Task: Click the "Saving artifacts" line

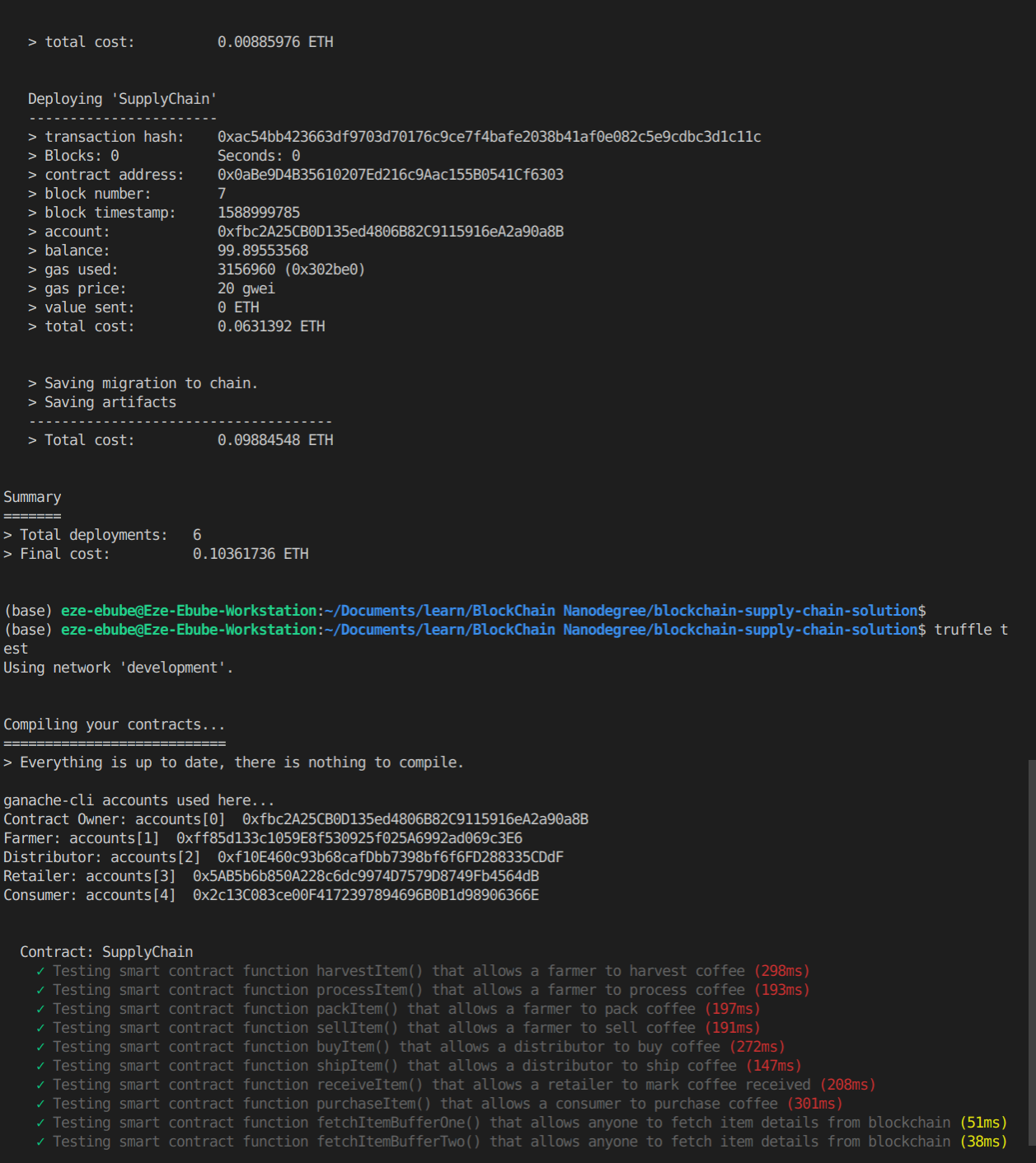Action: click(x=102, y=402)
